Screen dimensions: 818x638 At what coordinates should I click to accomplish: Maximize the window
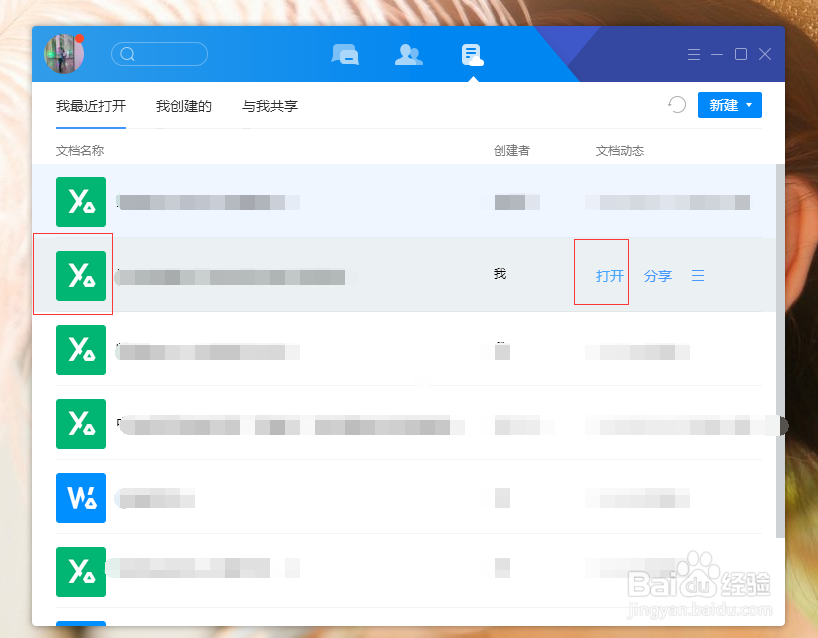click(x=741, y=54)
